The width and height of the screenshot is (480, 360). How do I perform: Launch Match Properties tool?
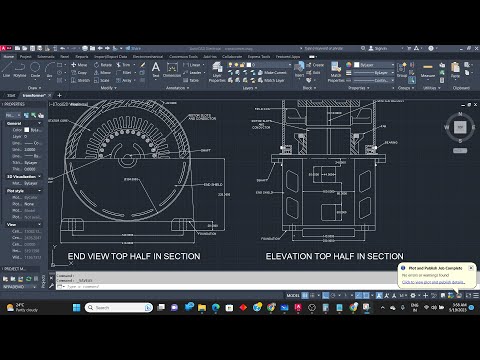coord(336,72)
